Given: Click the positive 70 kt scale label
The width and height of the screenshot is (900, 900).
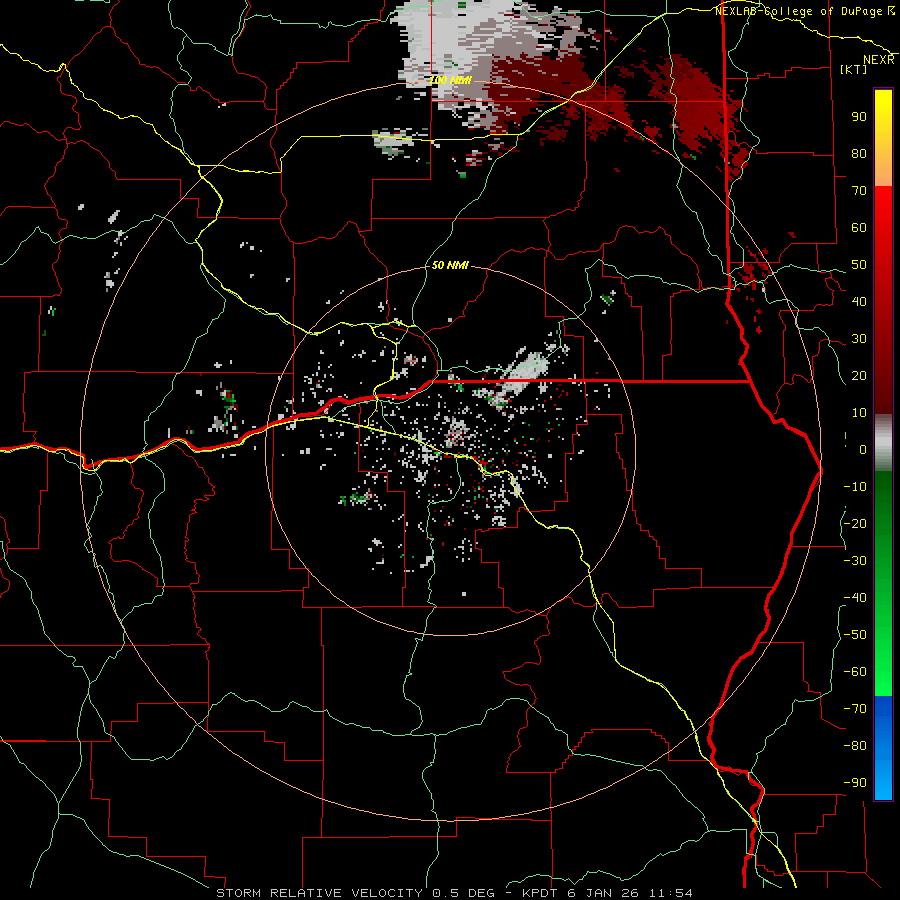Looking at the screenshot, I should (859, 191).
